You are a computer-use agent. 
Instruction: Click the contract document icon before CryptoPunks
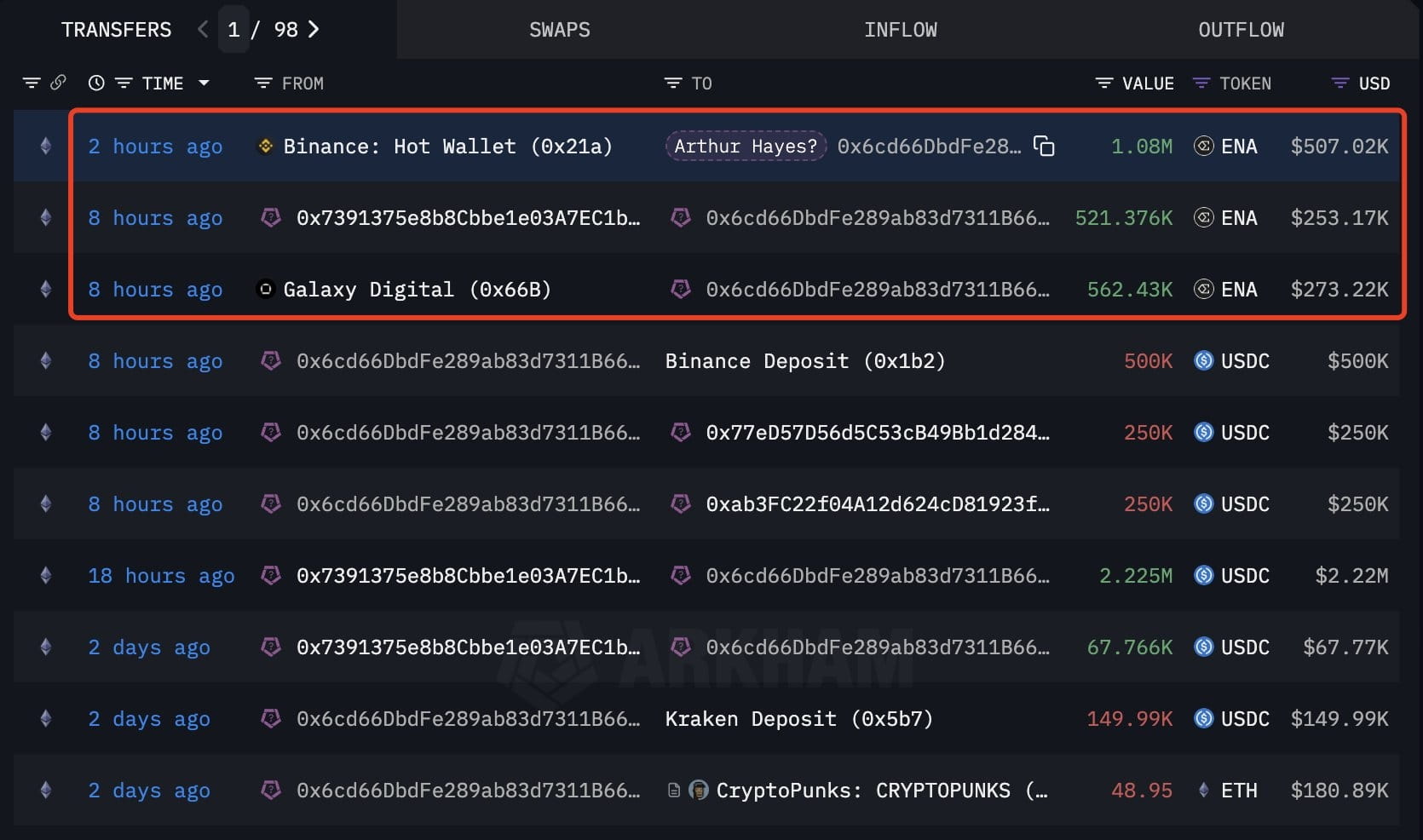pos(674,791)
